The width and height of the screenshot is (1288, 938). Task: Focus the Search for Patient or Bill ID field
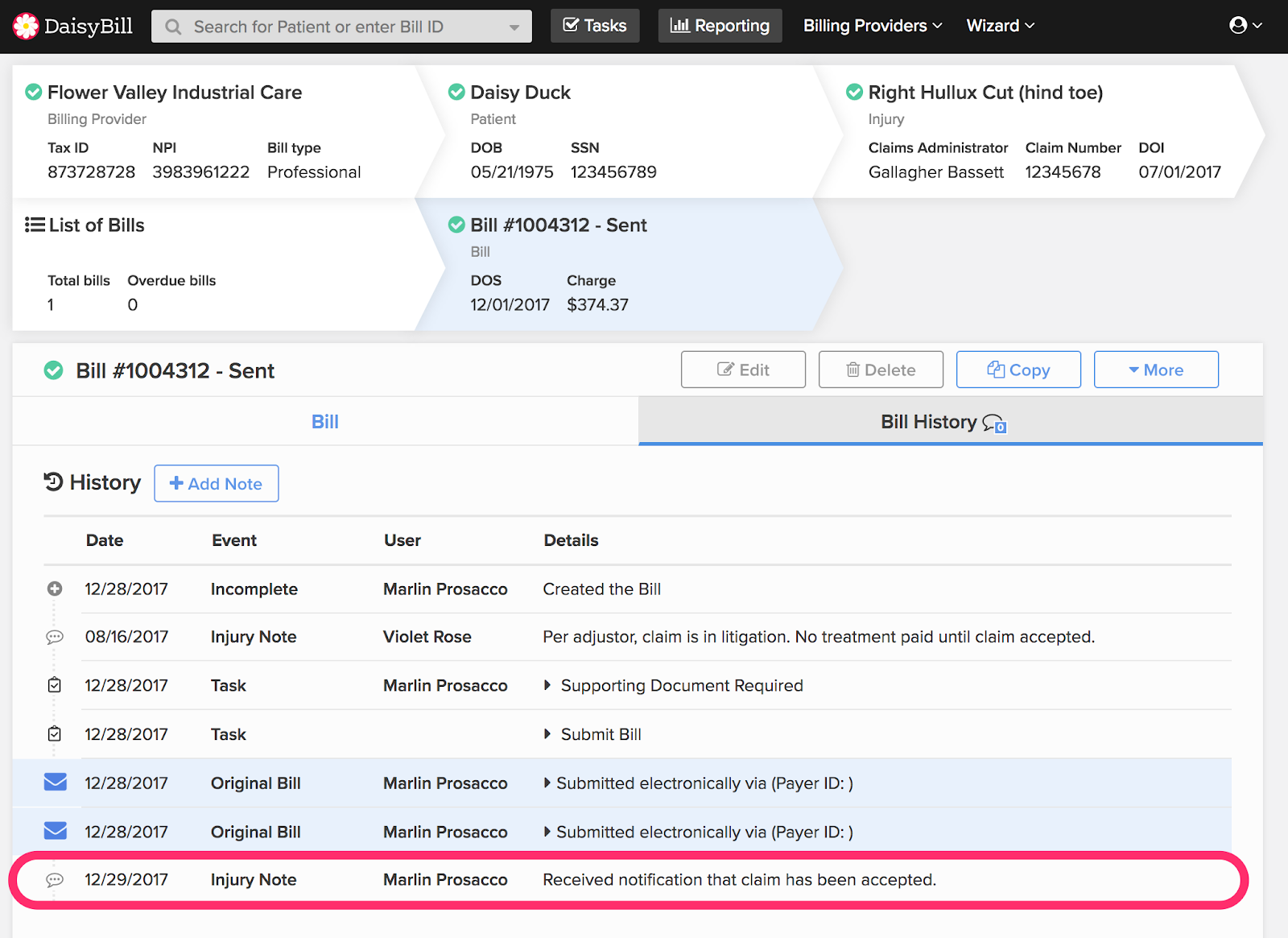point(341,27)
